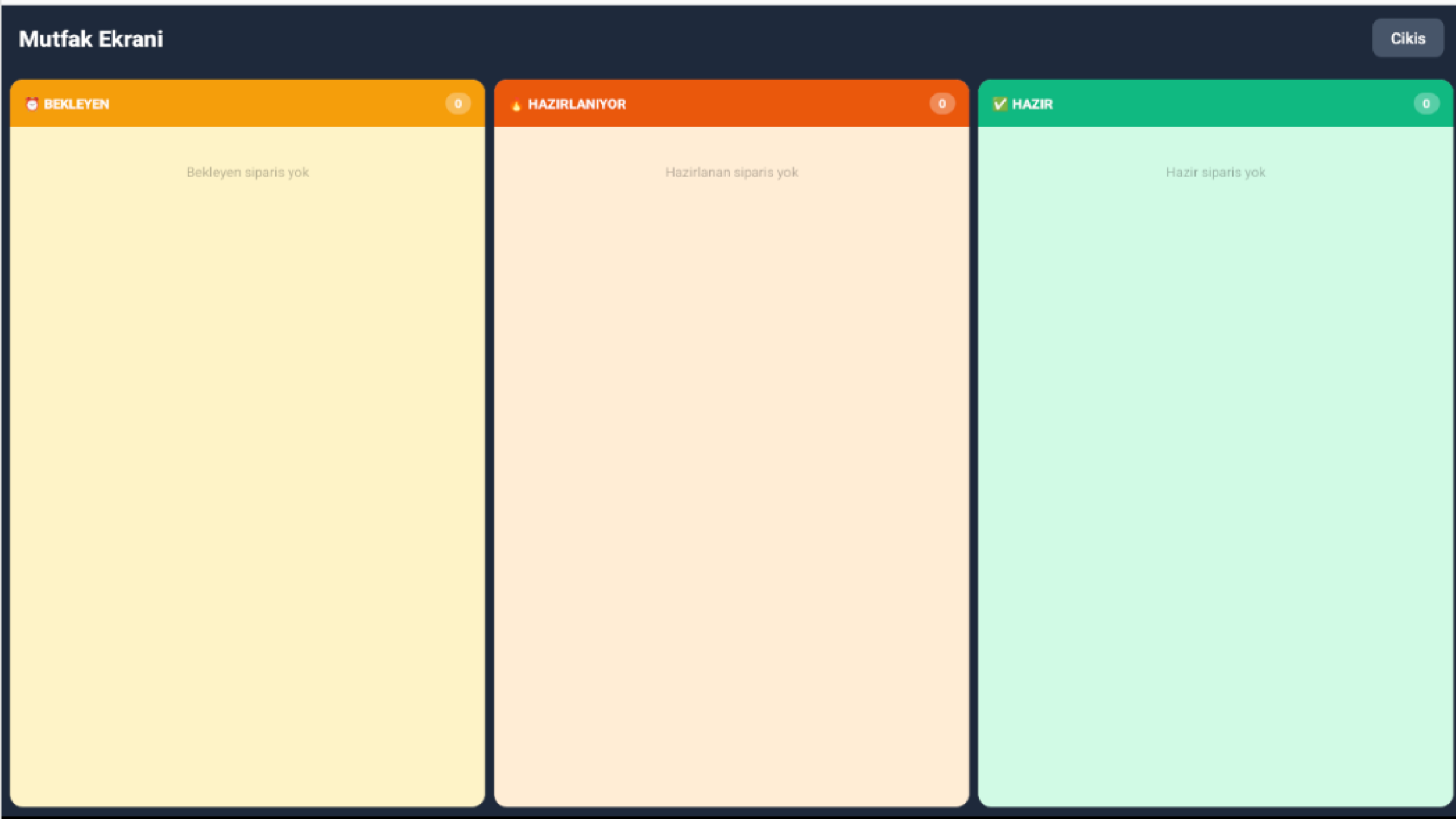Click the empty peach preparing orders panel
This screenshot has height=819, width=1456.
coord(731,466)
